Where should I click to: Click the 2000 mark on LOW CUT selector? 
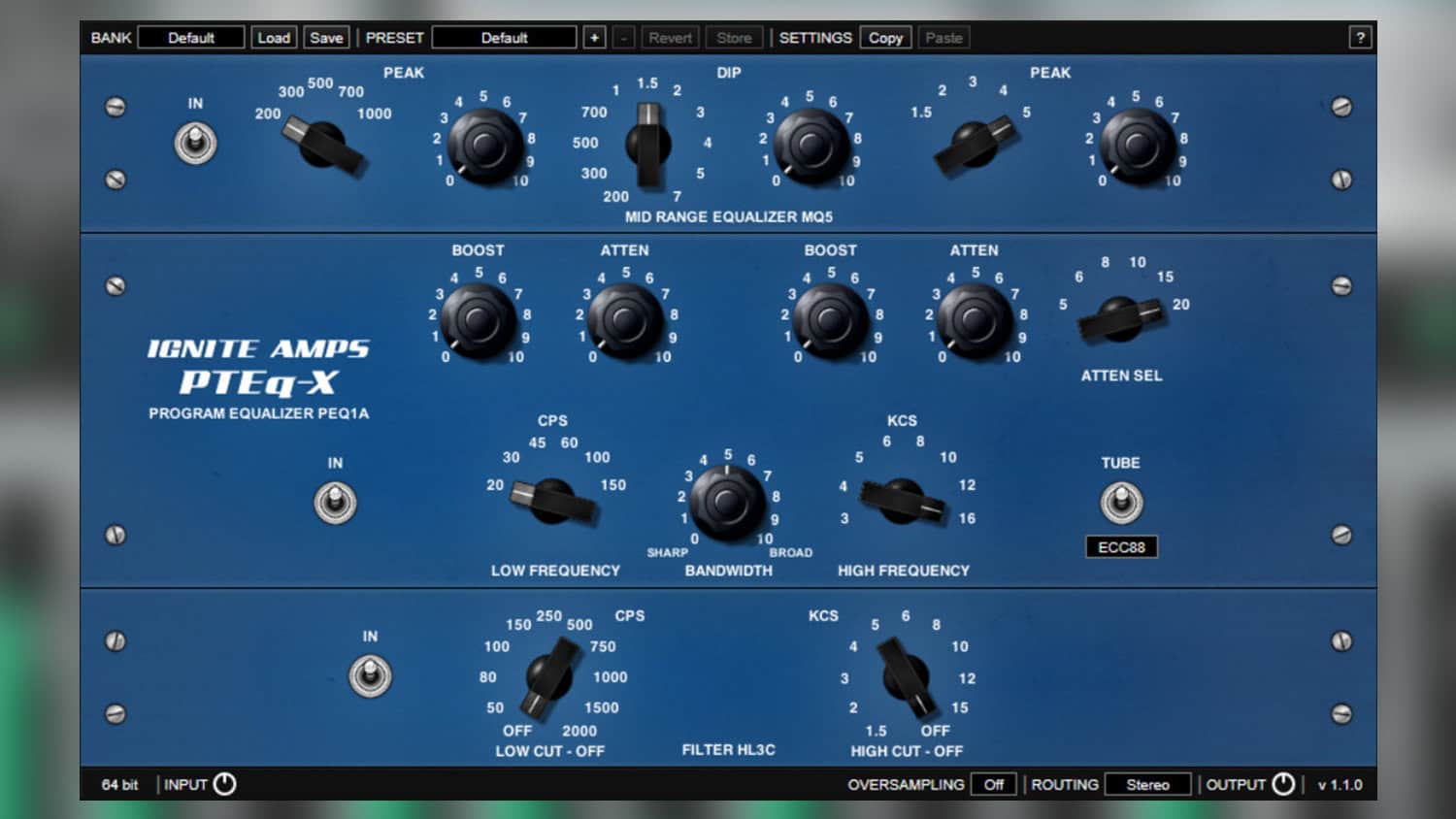pos(579,731)
